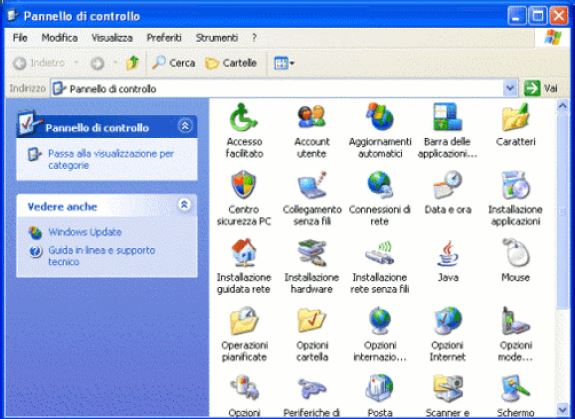Click the scrollbar down arrow
The height and width of the screenshot is (419, 575).
pos(562,409)
